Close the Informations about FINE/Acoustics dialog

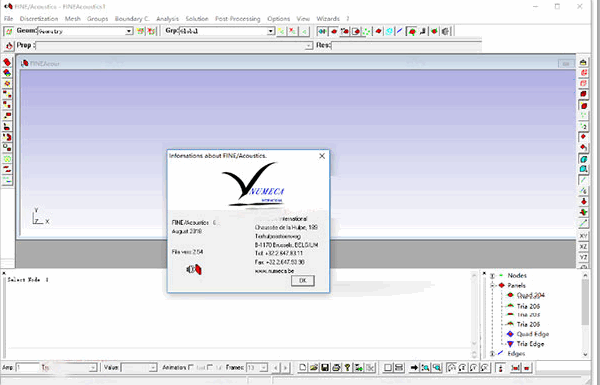(322, 156)
